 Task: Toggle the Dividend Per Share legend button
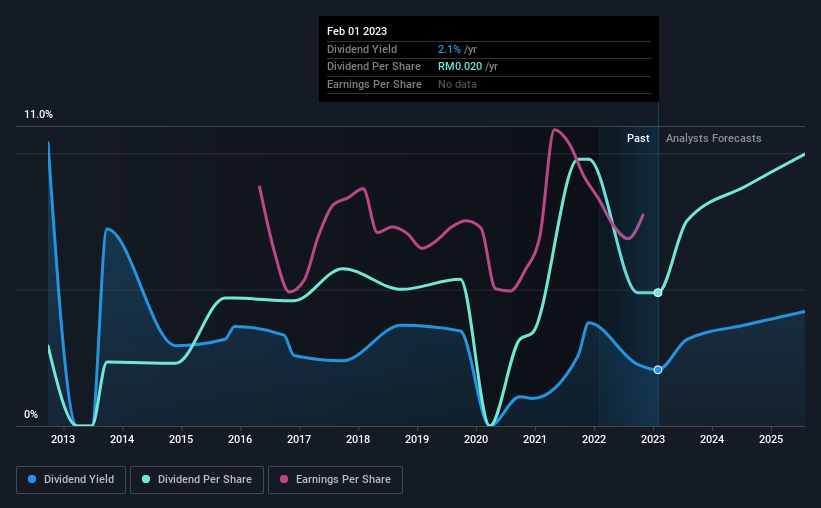197,480
